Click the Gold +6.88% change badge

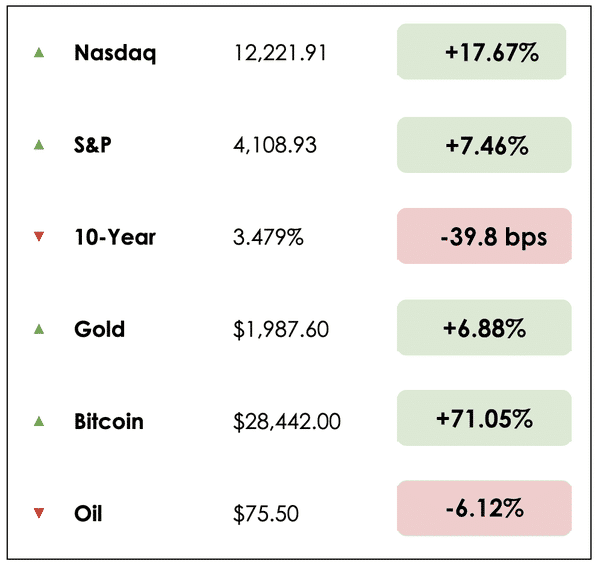point(484,328)
